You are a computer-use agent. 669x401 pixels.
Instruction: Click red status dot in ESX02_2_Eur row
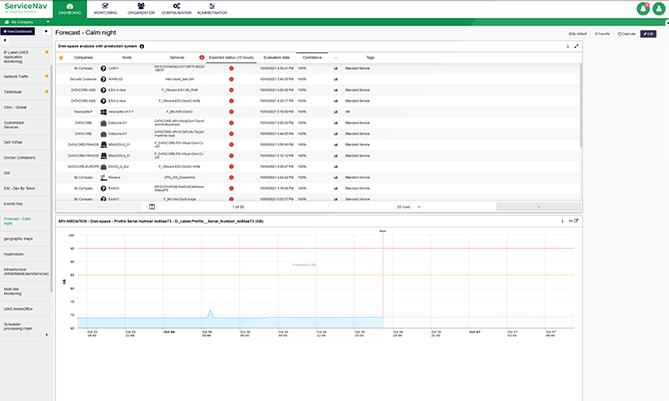(231, 166)
